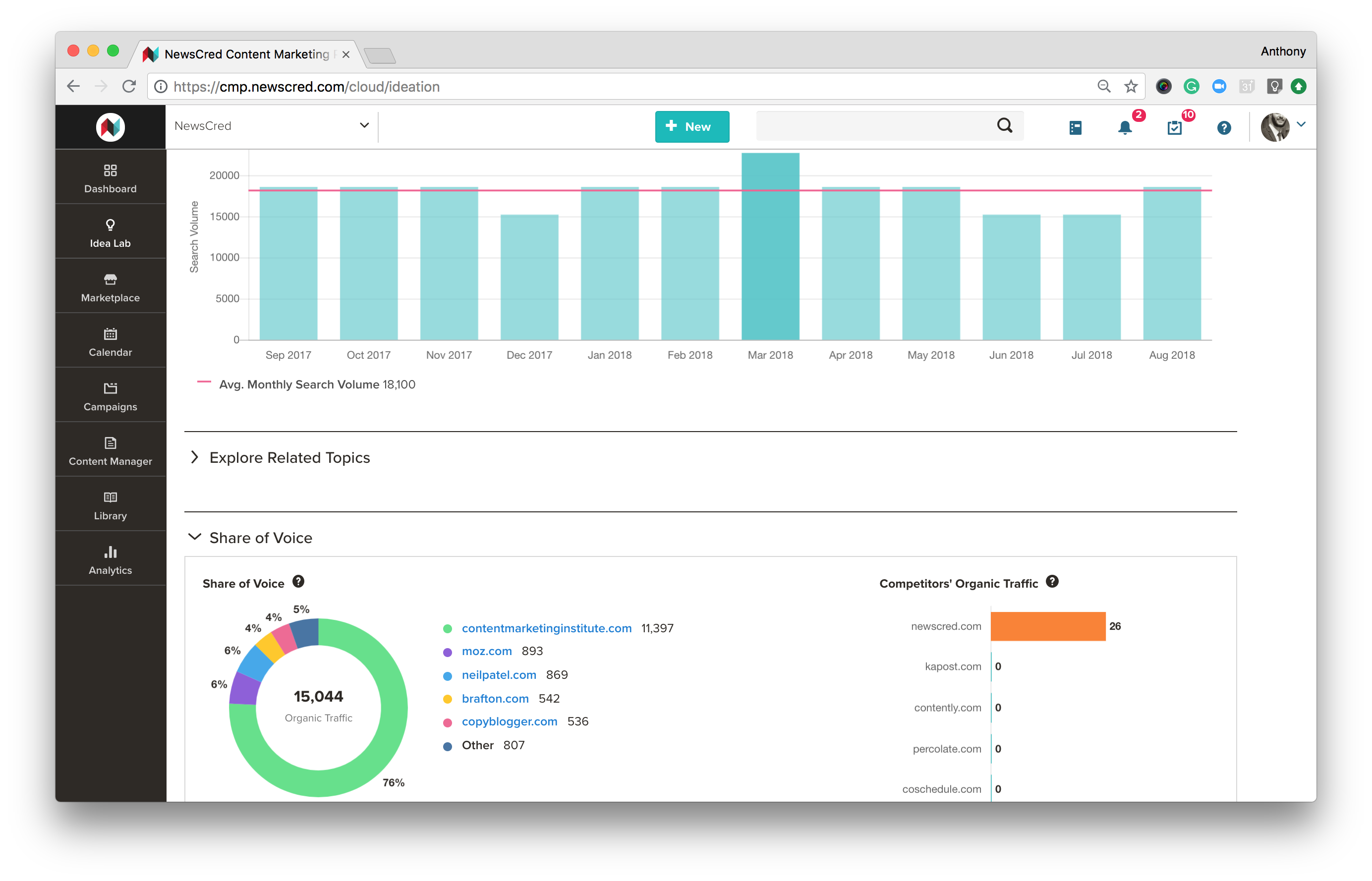
Task: Click the orange newscred.com traffic bar
Action: (1048, 626)
